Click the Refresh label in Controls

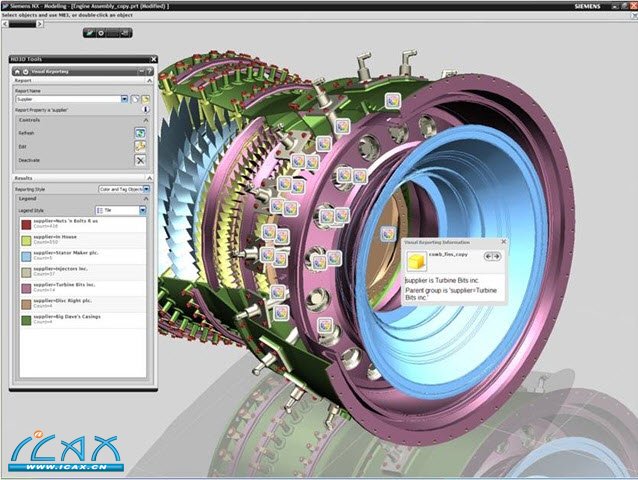coord(26,133)
